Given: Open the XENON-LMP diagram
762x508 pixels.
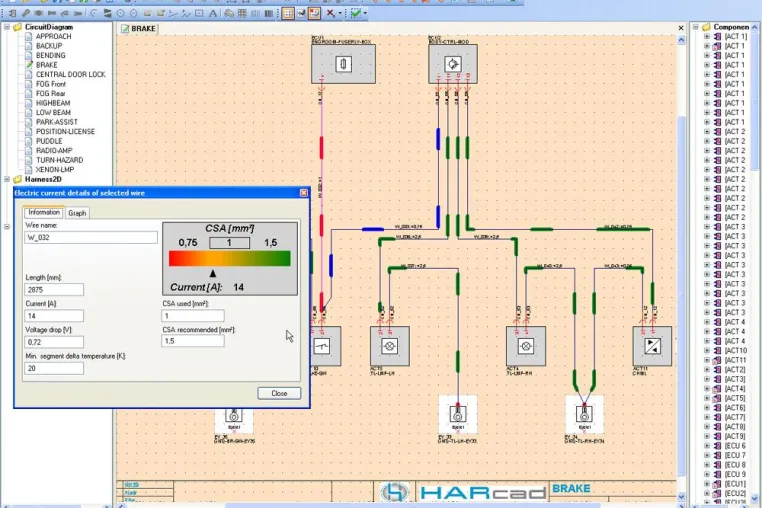Looking at the screenshot, I should [55, 170].
